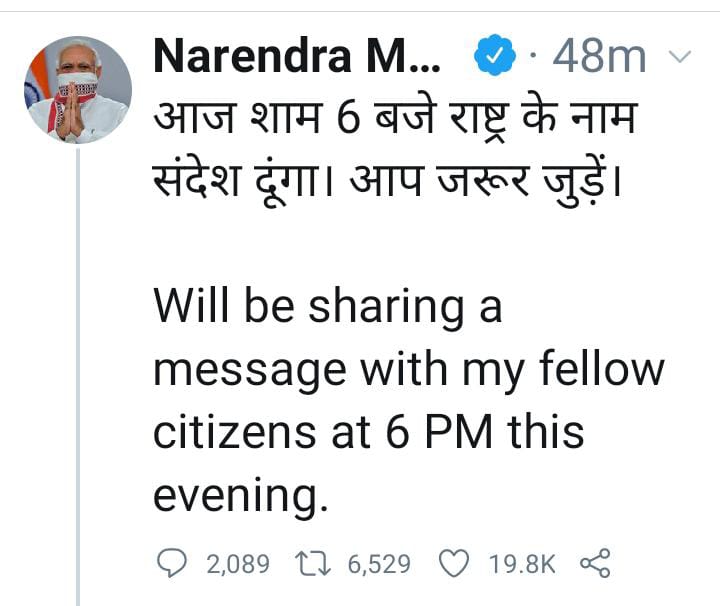Click the word 'evening.' in the tweet
This screenshot has width=720, height=606.
240,496
